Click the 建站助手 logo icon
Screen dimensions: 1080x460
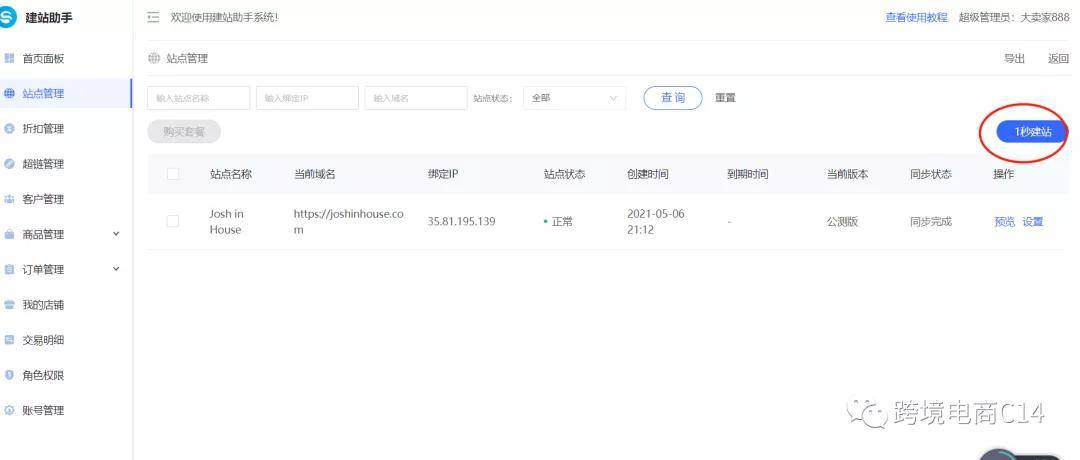coord(8,17)
